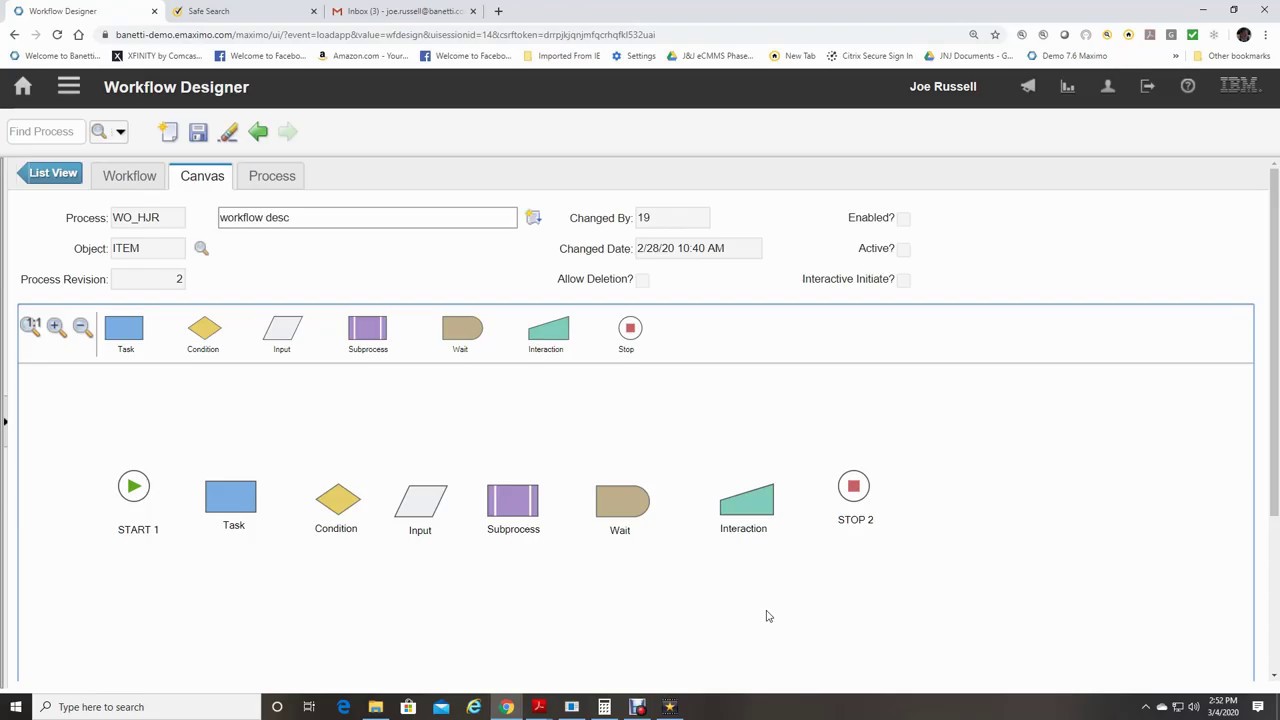Select the START 1 node on canvas
Screen dimensions: 1280x720
click(x=134, y=486)
